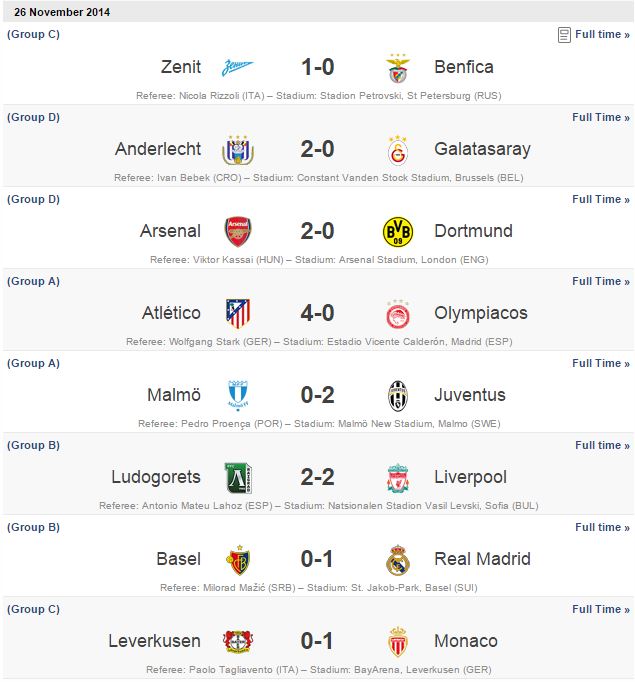The height and width of the screenshot is (682, 635).
Task: Click the Liverpool club crest
Action: pos(398,478)
